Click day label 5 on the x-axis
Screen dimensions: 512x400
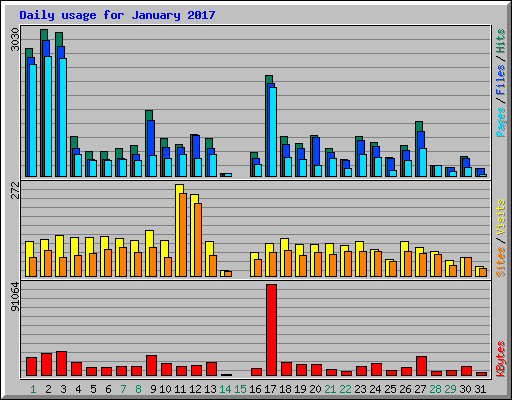[93, 389]
